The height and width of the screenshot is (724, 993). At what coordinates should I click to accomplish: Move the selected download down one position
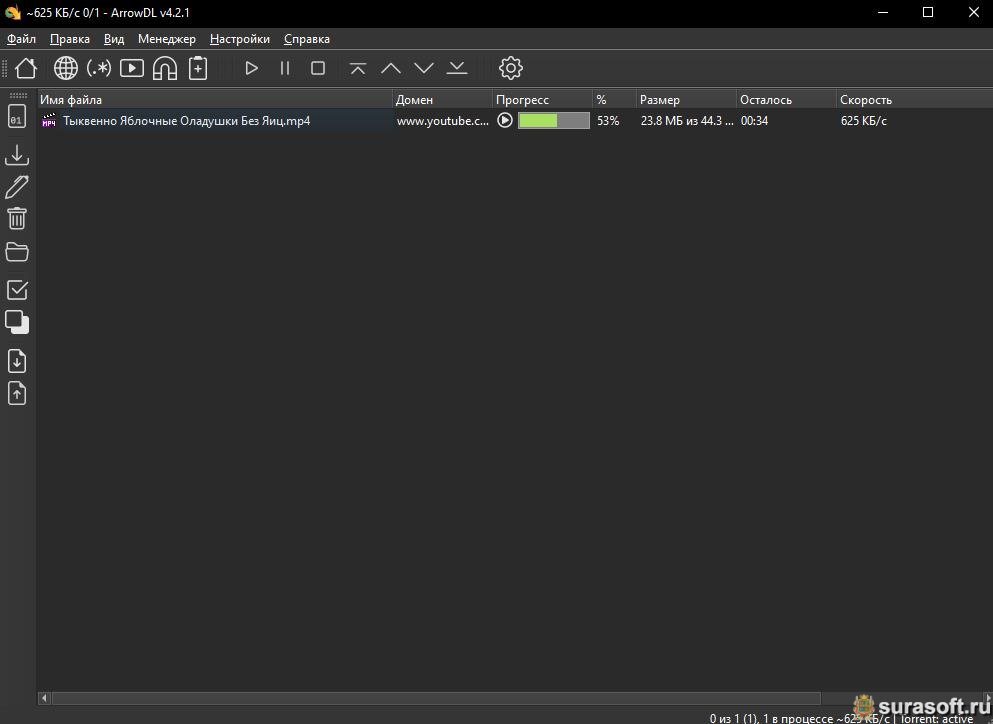pyautogui.click(x=424, y=68)
